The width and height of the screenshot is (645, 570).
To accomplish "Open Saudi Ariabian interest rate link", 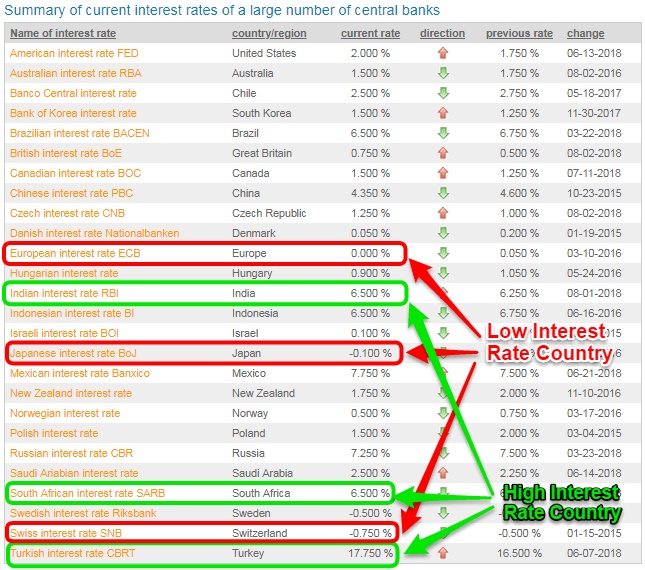I will click(74, 473).
